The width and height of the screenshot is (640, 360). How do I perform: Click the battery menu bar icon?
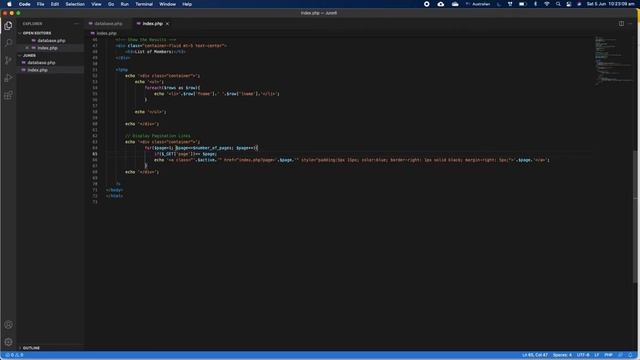[522, 4]
